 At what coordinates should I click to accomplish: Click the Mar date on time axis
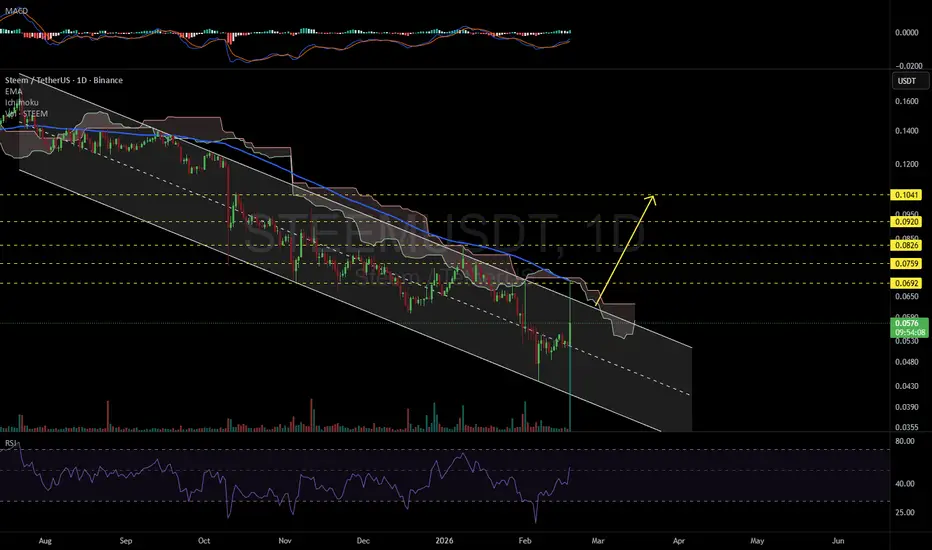pos(598,541)
